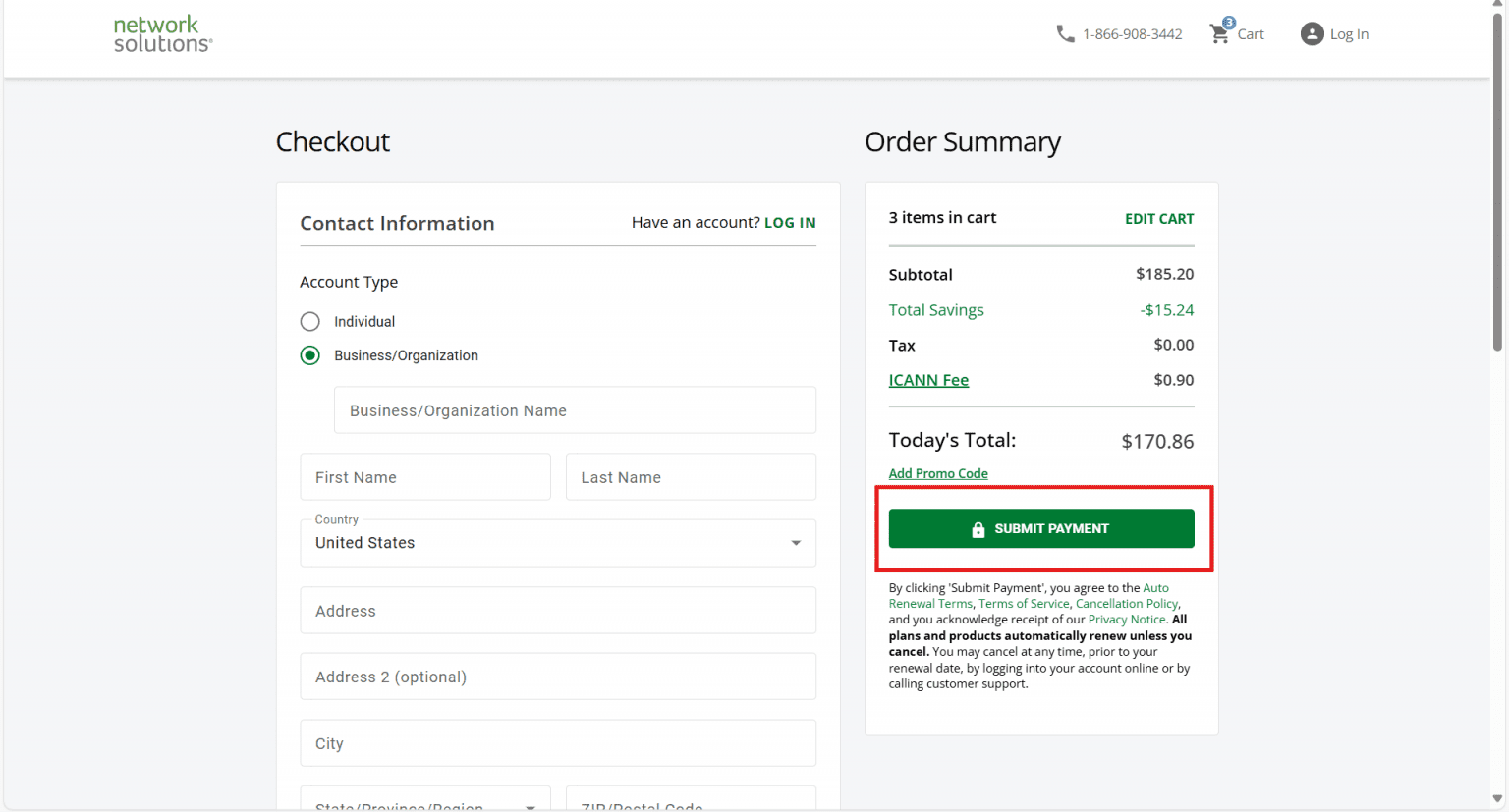
Task: Click the LOG IN link beside Have an account
Action: click(x=790, y=223)
